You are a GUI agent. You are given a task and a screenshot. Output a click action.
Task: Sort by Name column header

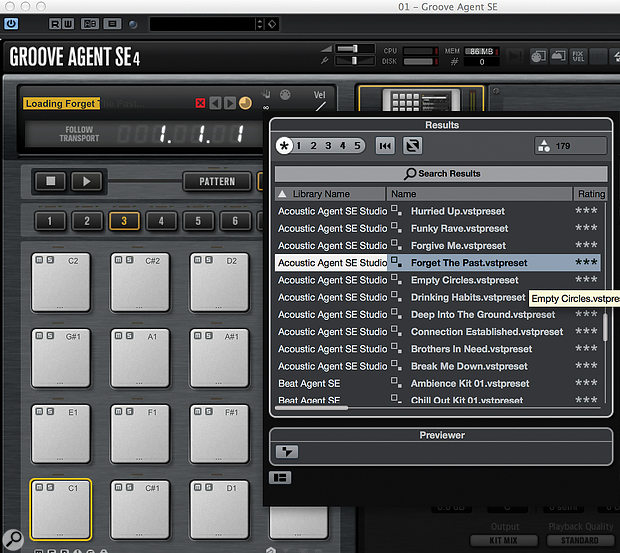click(479, 194)
